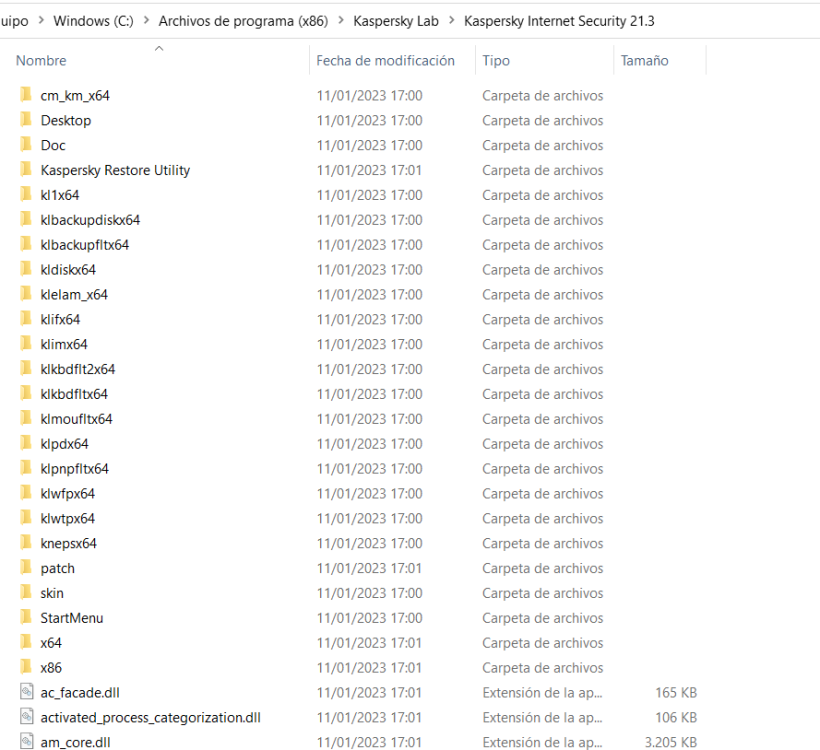Screen dimensions: 820x750
Task: Click activated_process_categorization.dll file name
Action: point(151,718)
